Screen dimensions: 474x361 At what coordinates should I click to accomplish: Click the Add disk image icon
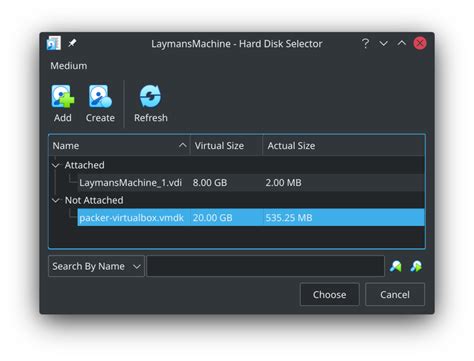[63, 96]
